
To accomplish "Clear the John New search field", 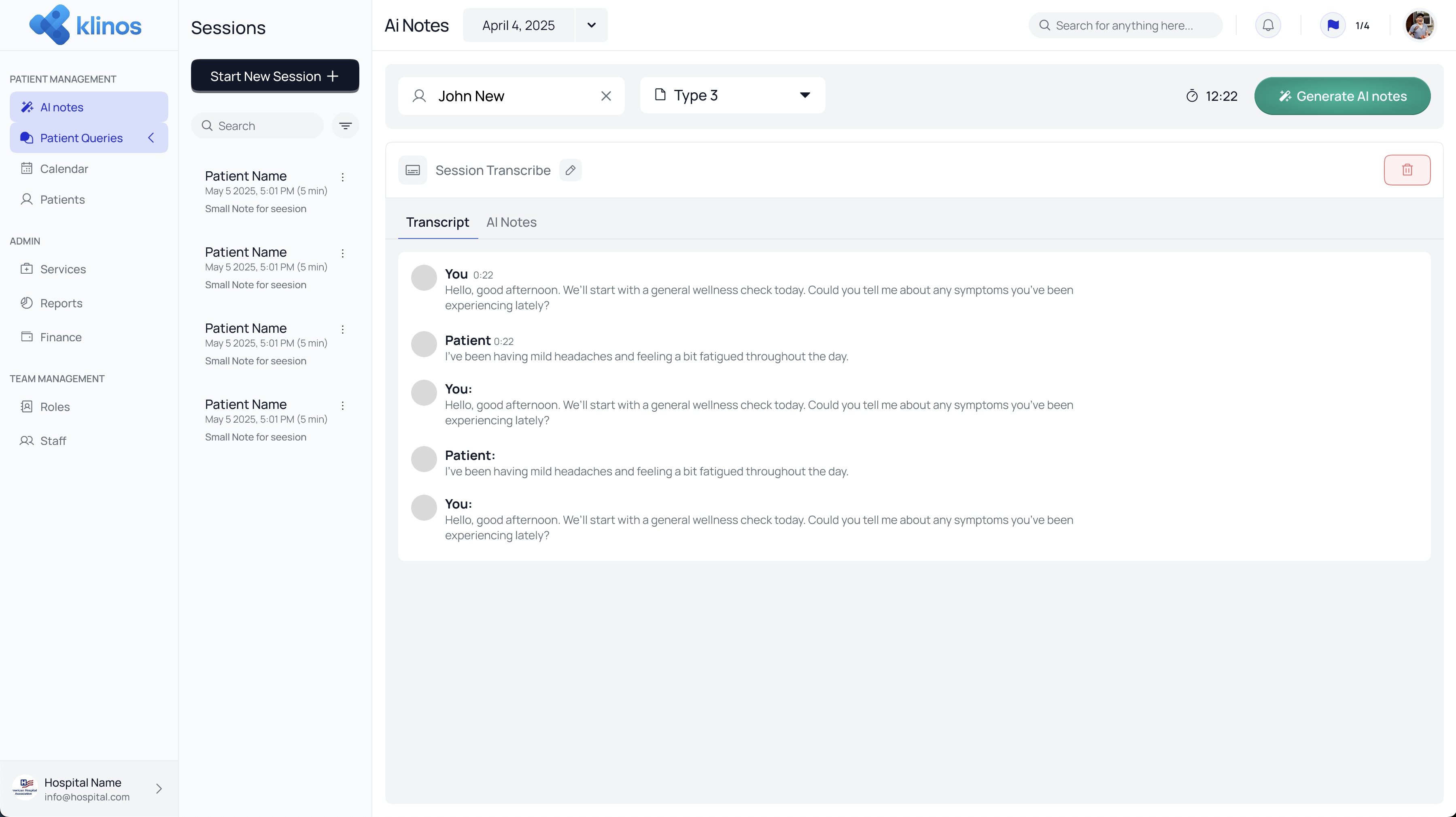I will point(606,96).
